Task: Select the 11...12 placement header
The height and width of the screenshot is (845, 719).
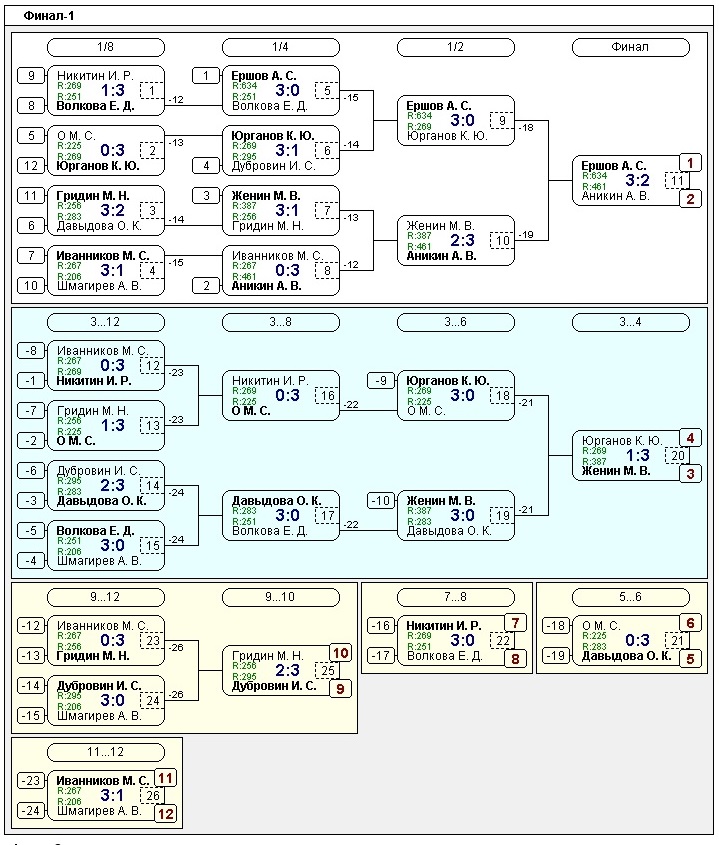Action: coord(106,752)
